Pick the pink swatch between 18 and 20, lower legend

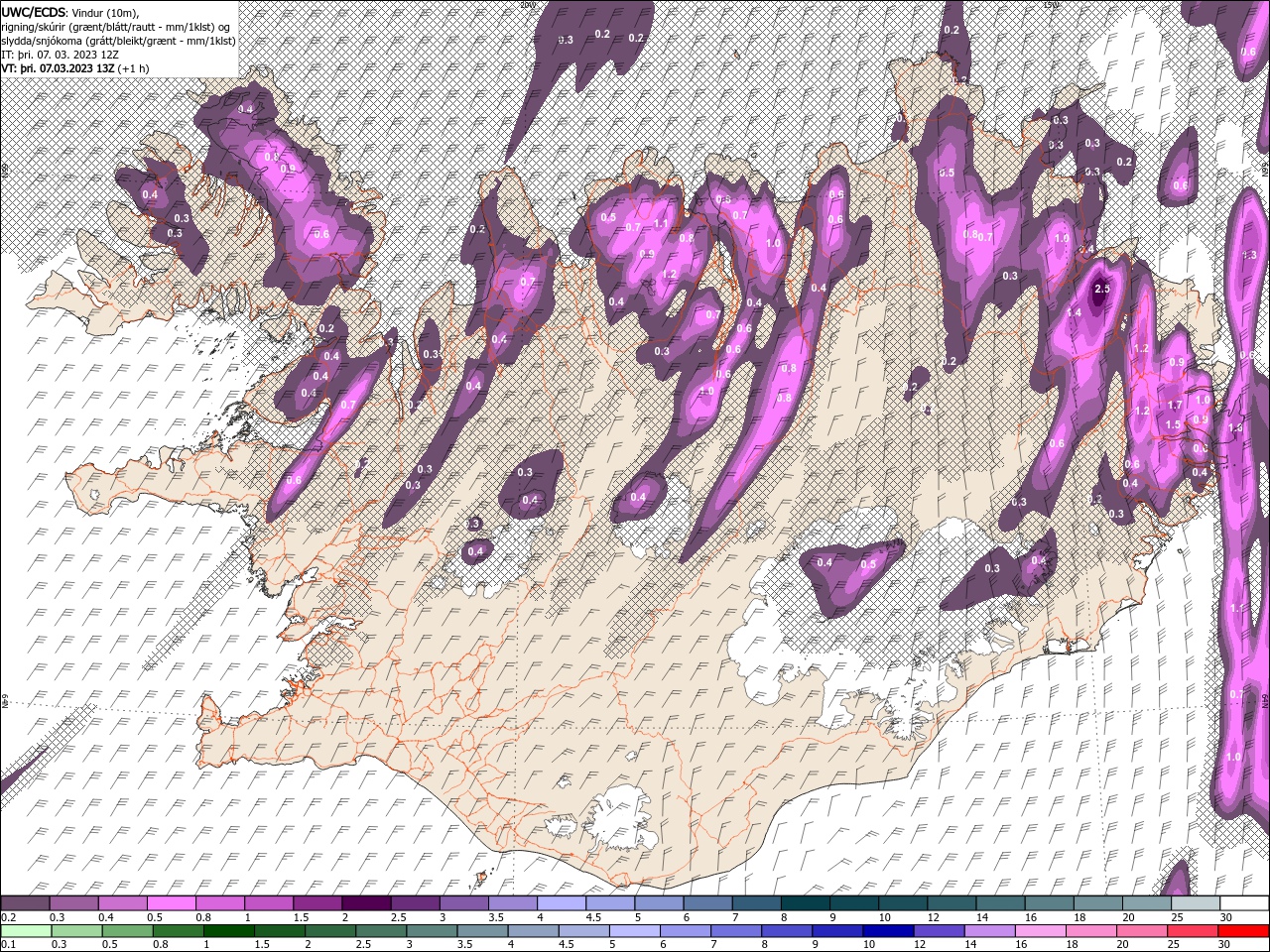point(1090,931)
